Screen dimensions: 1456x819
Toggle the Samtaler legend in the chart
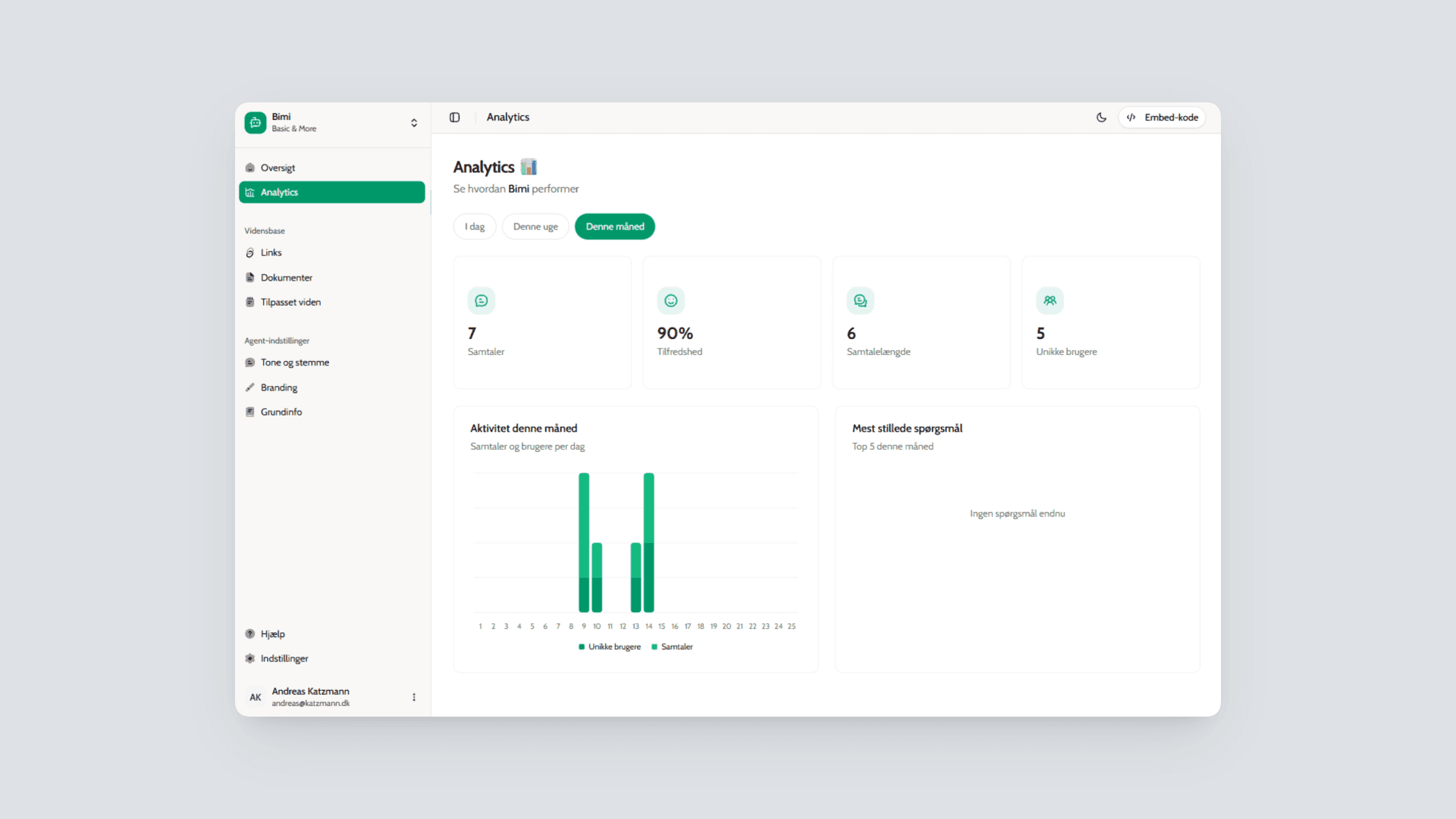click(x=672, y=646)
